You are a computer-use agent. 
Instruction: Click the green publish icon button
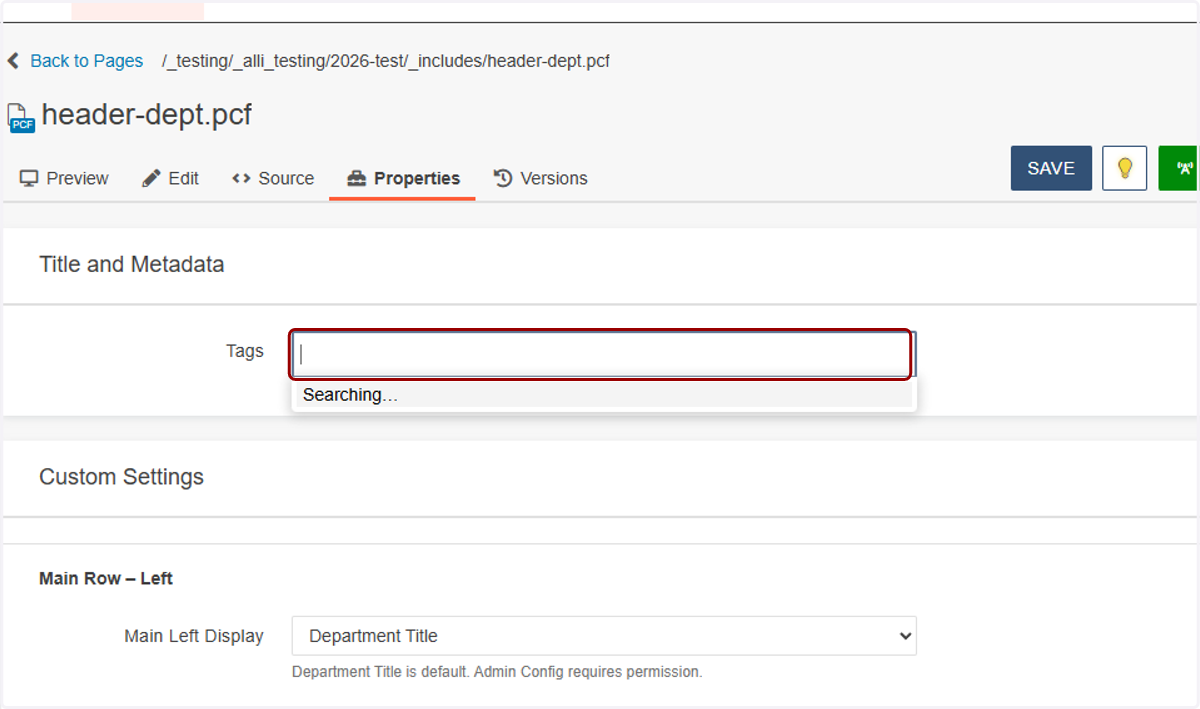point(1180,168)
